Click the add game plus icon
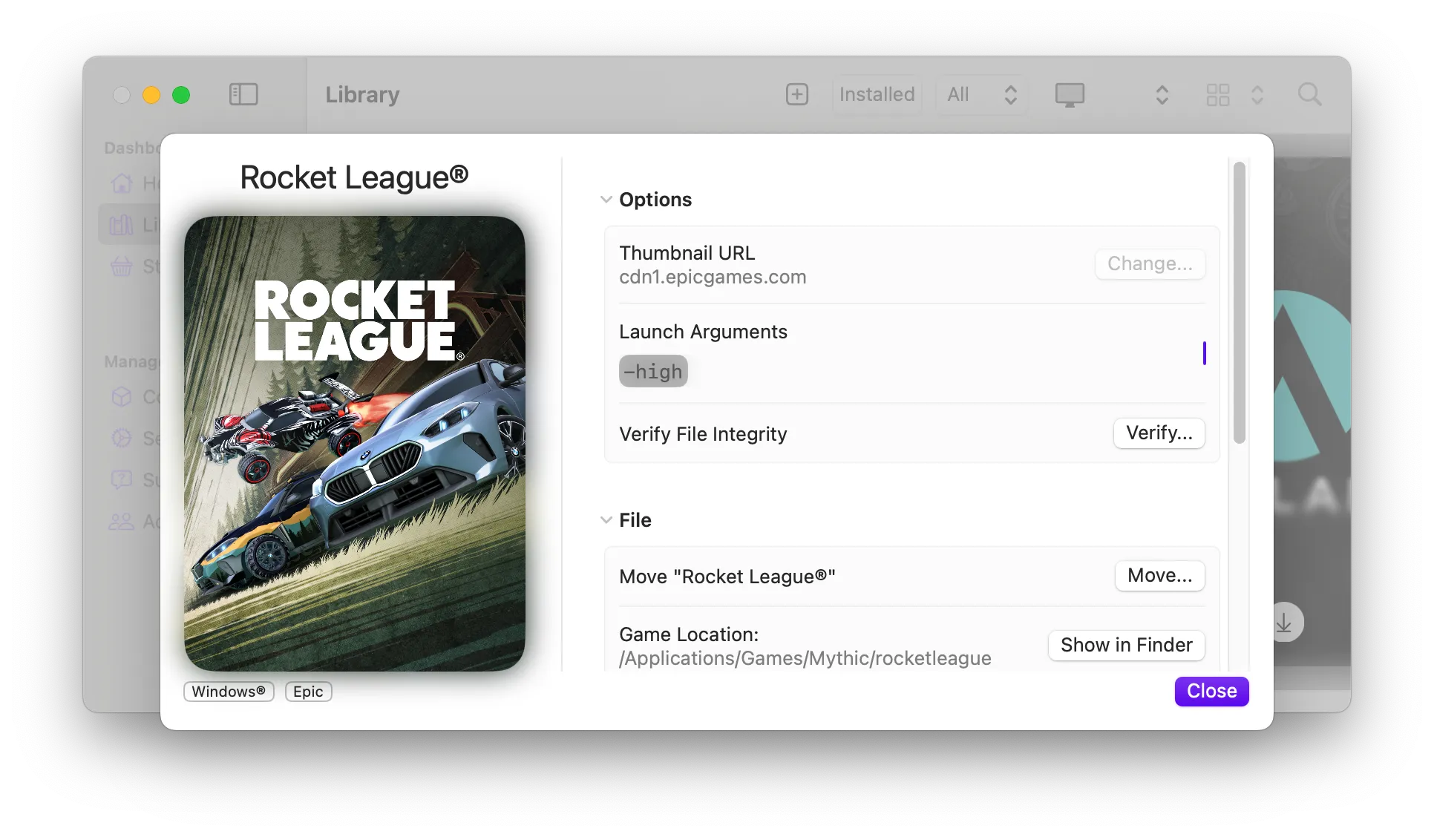This screenshot has width=1434, height=840. tap(796, 94)
